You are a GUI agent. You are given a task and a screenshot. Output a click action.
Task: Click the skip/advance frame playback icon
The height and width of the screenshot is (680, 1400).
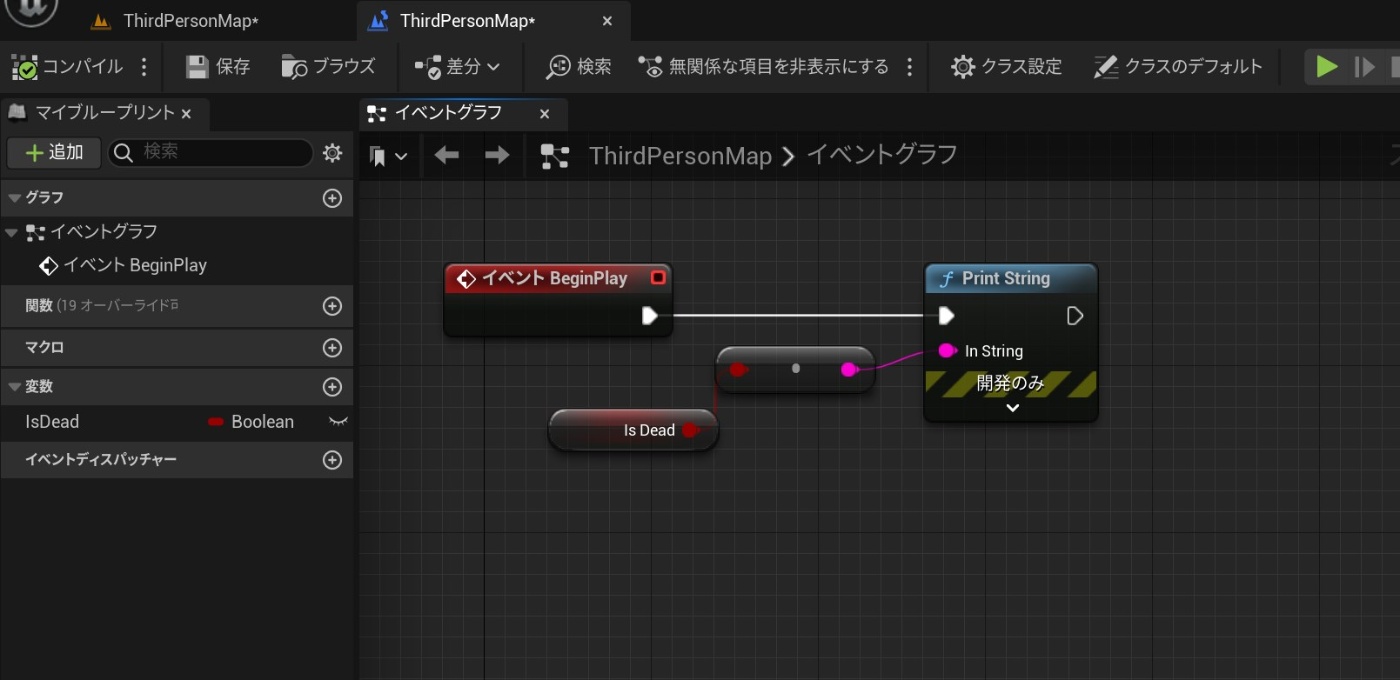click(x=1365, y=67)
